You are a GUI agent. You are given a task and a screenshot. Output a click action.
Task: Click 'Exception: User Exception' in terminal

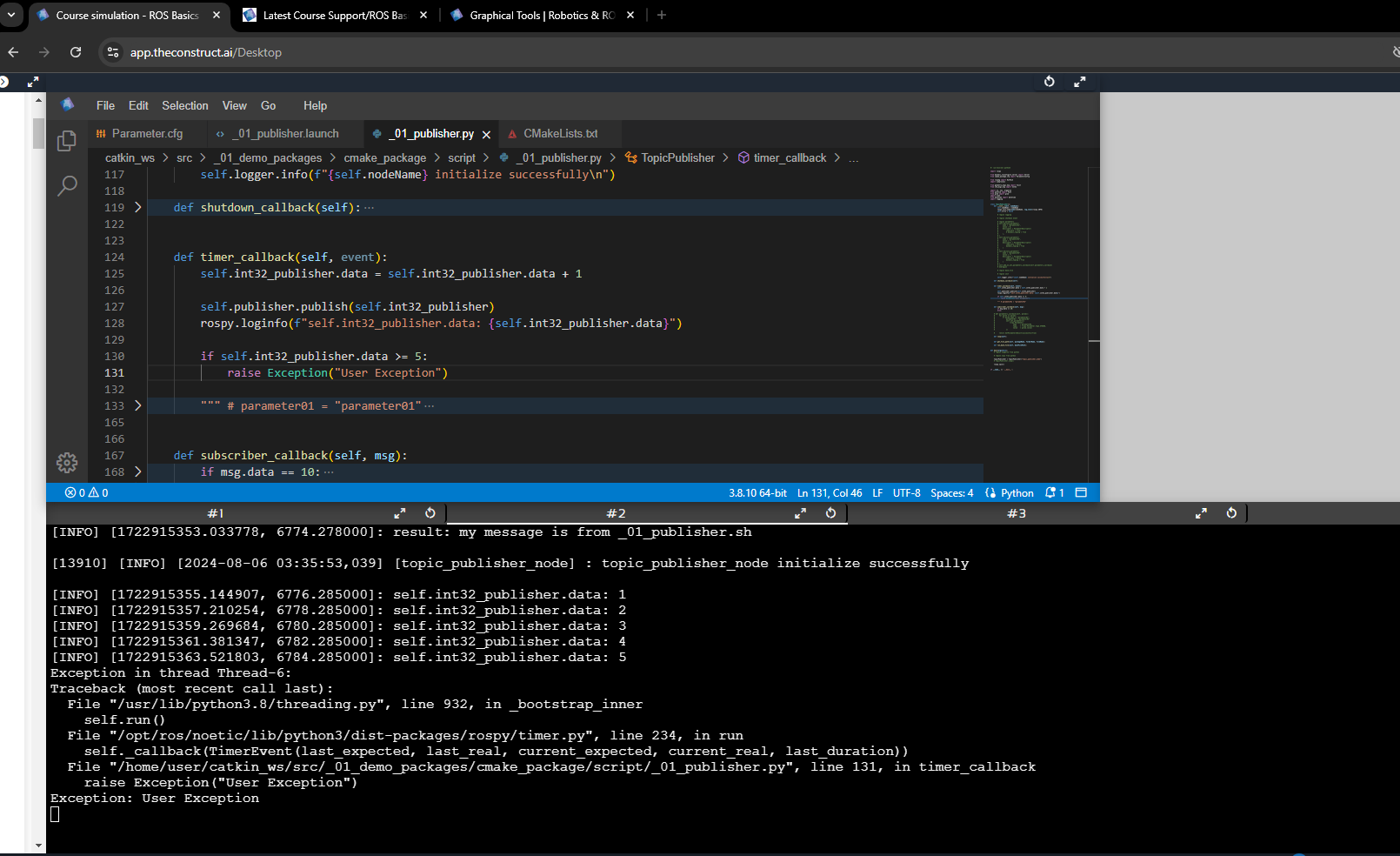click(155, 798)
